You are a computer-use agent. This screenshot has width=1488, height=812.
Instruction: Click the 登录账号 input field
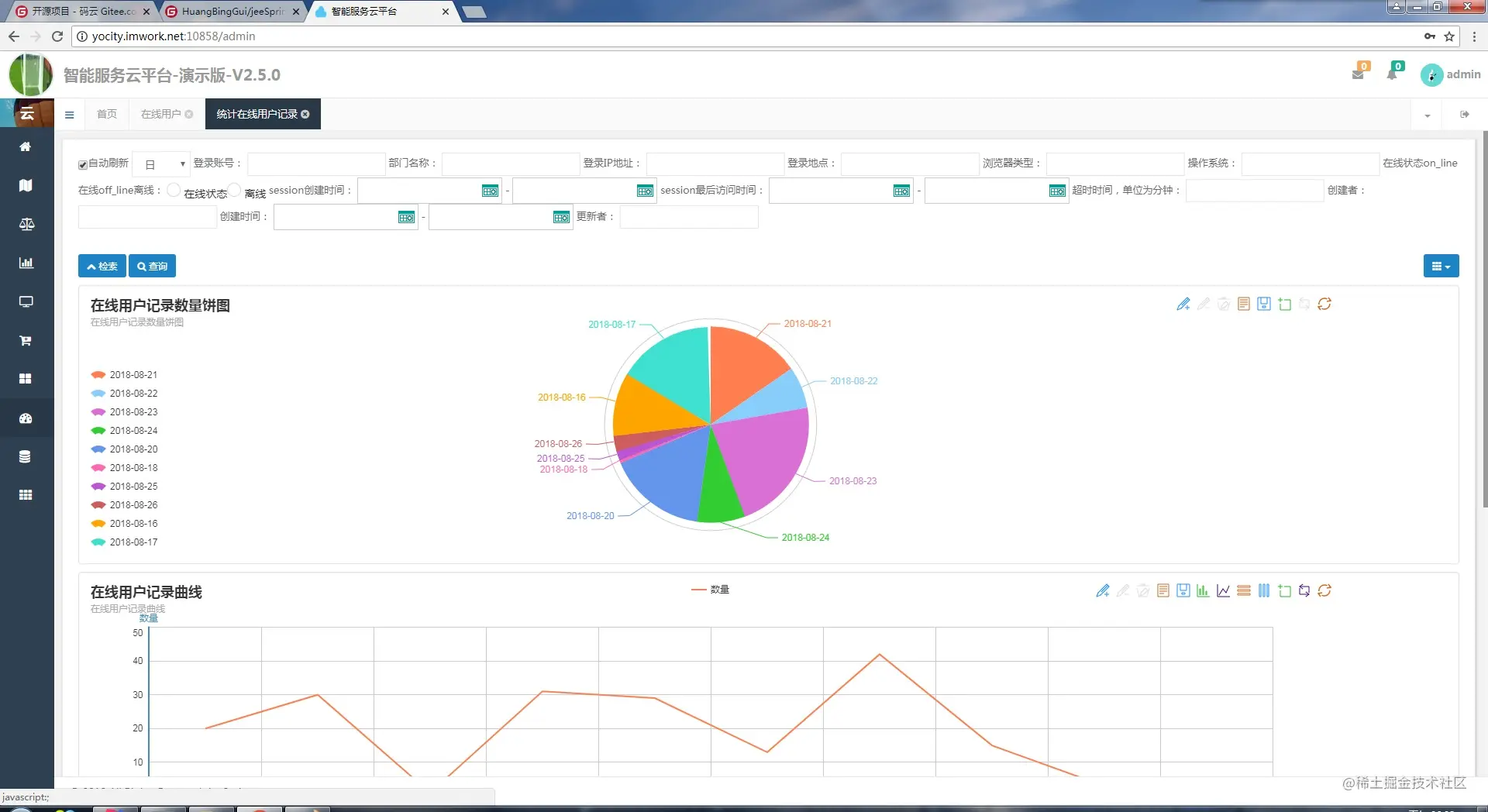[x=315, y=163]
